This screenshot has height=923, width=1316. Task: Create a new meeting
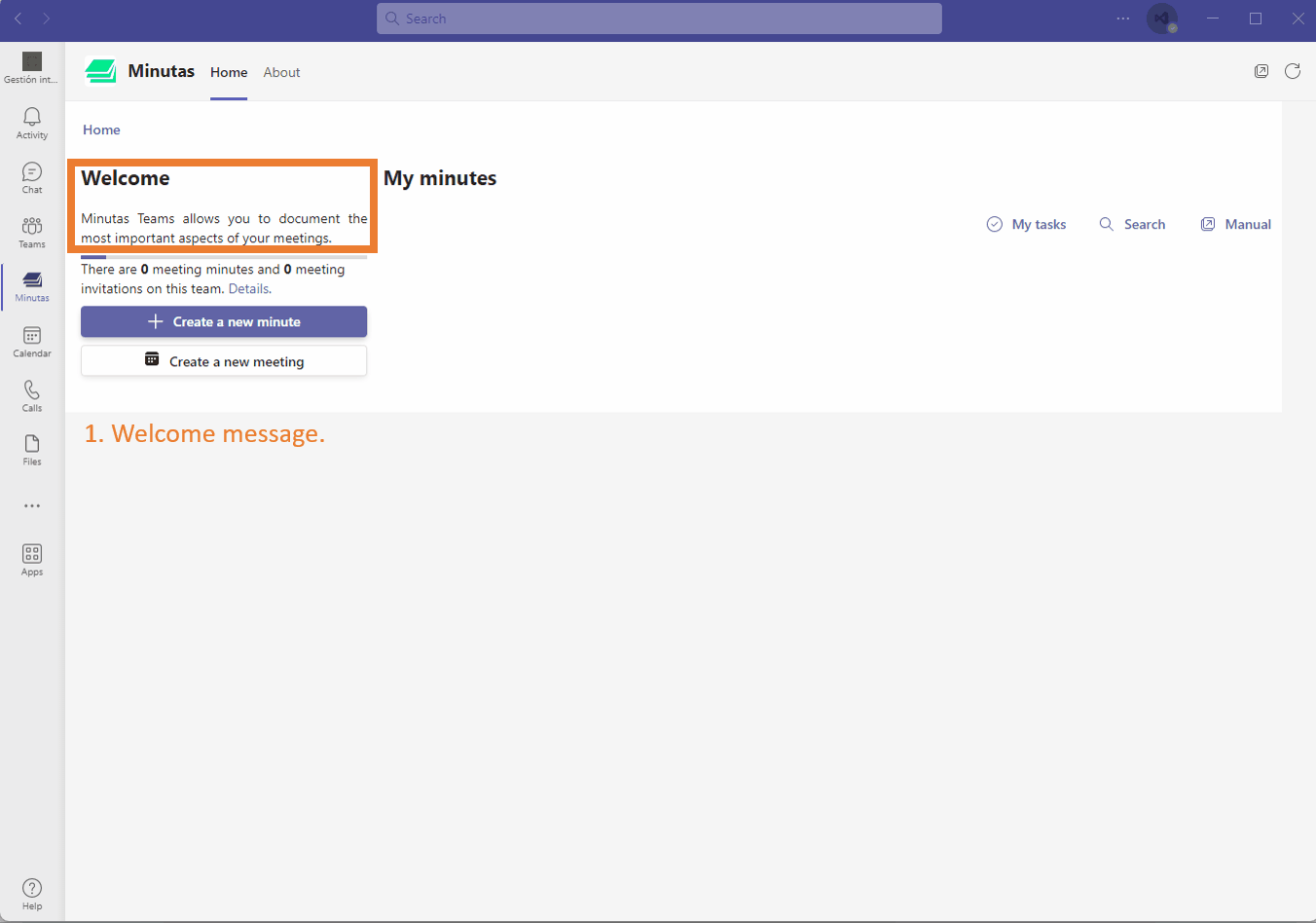click(224, 361)
